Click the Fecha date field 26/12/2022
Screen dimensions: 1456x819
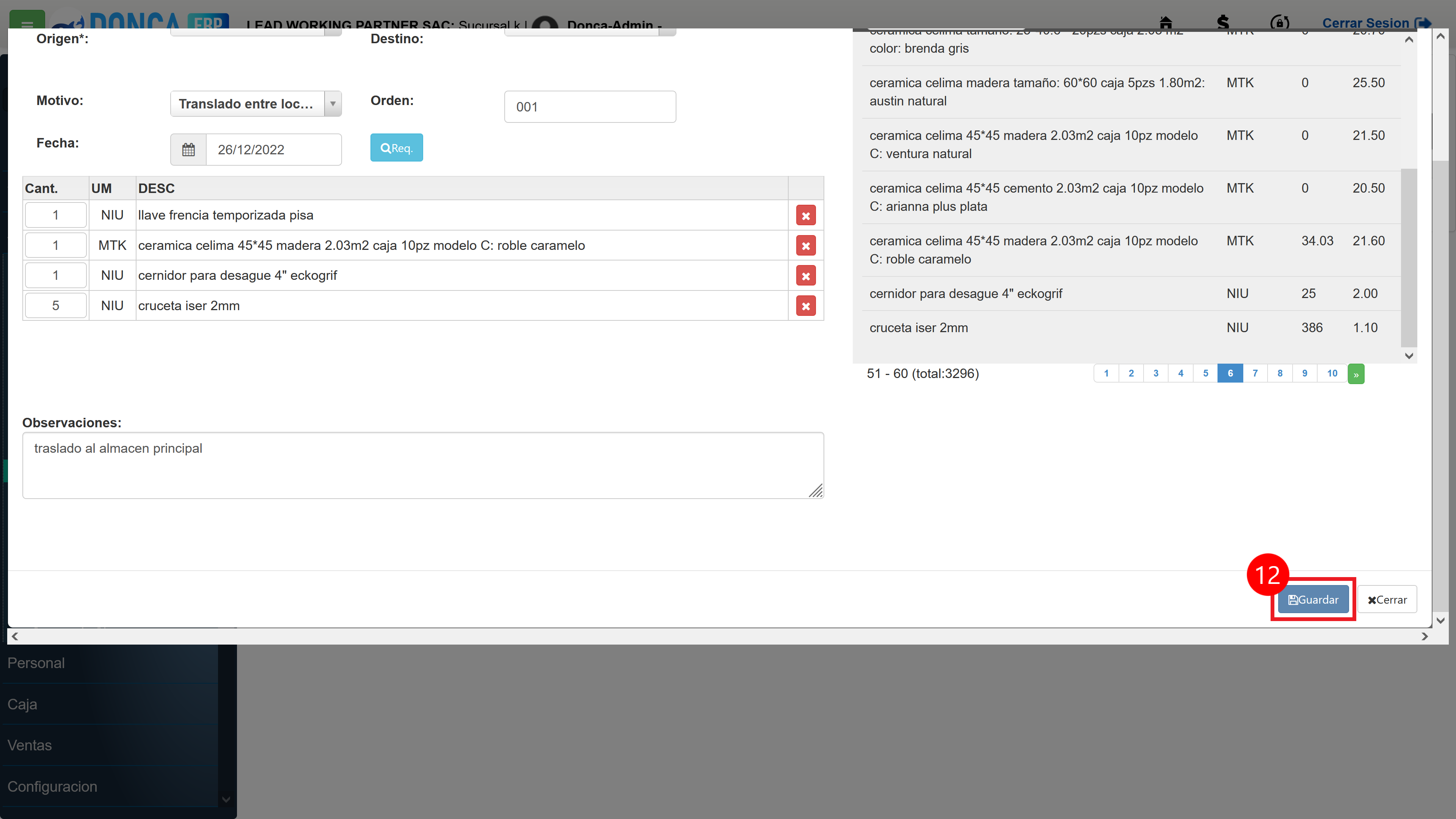(x=273, y=150)
